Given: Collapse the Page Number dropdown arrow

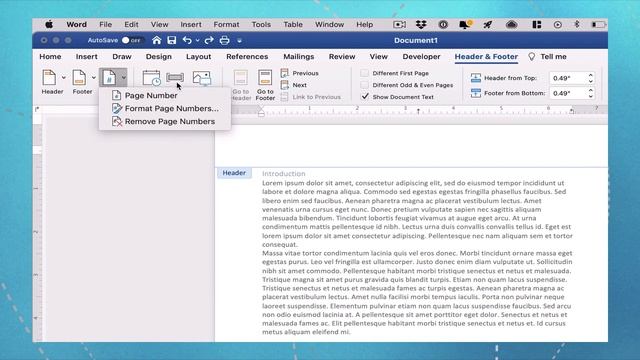Looking at the screenshot, I should point(123,78).
